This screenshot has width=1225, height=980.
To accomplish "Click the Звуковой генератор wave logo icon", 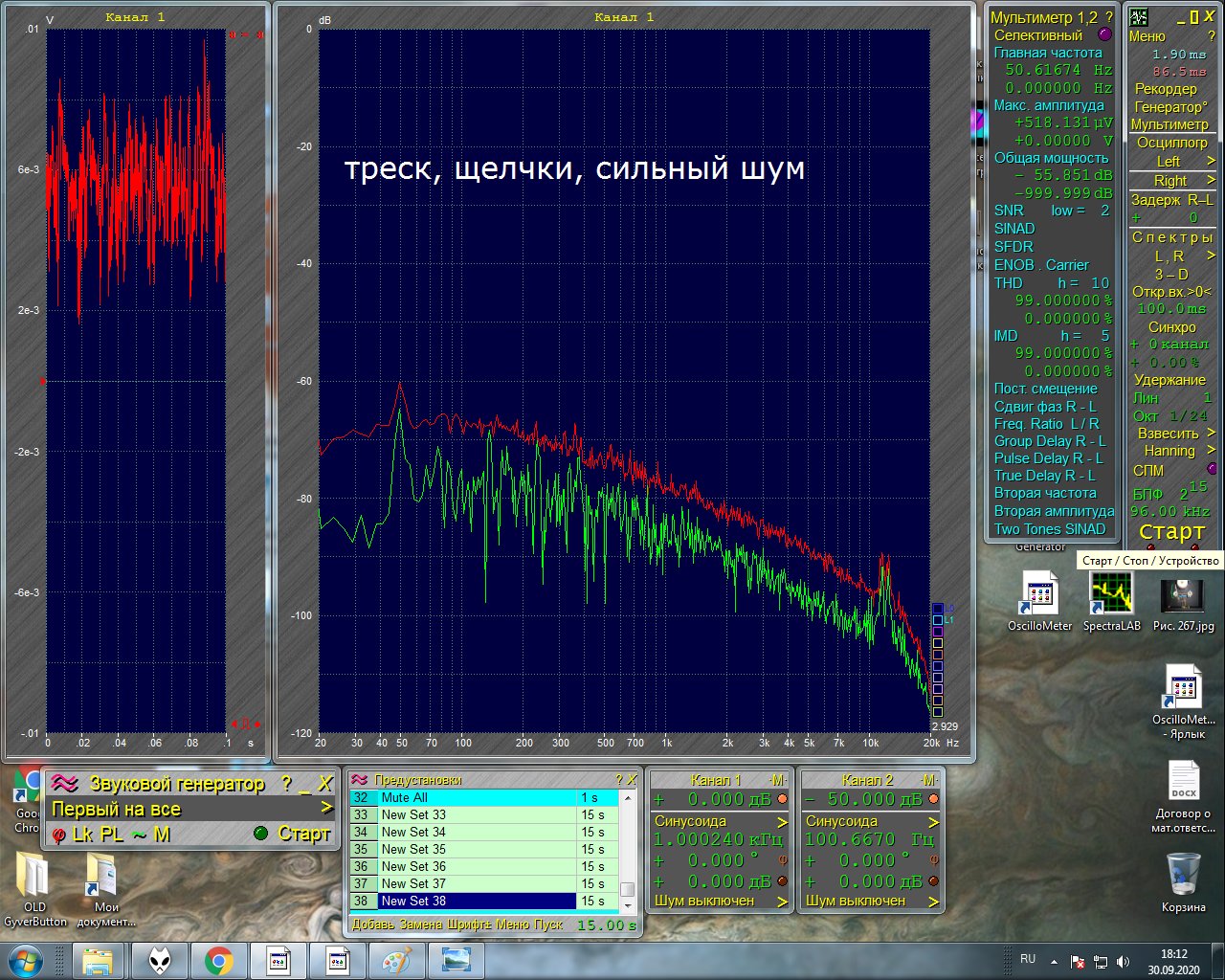I will 64,783.
